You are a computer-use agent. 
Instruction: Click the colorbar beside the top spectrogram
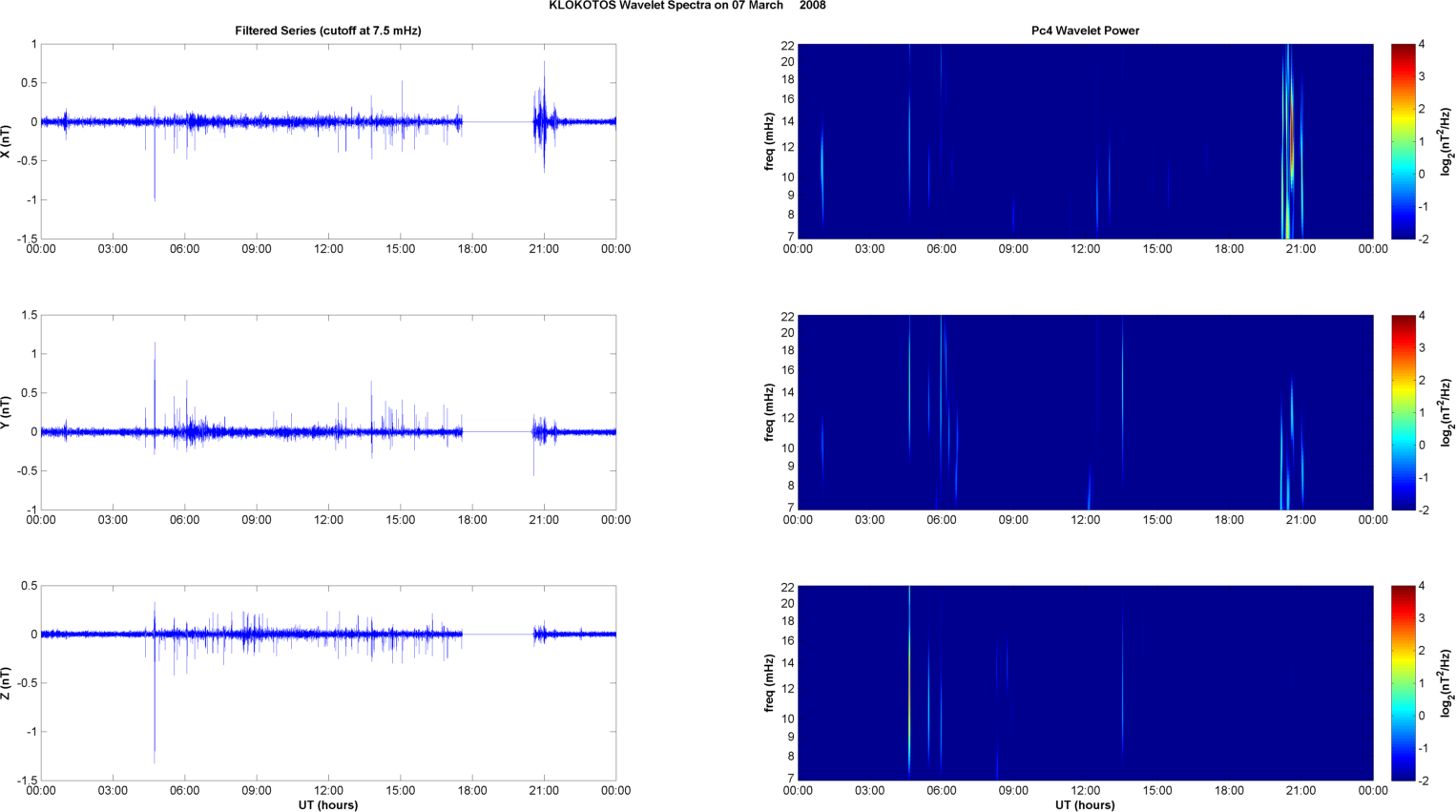[1403, 141]
